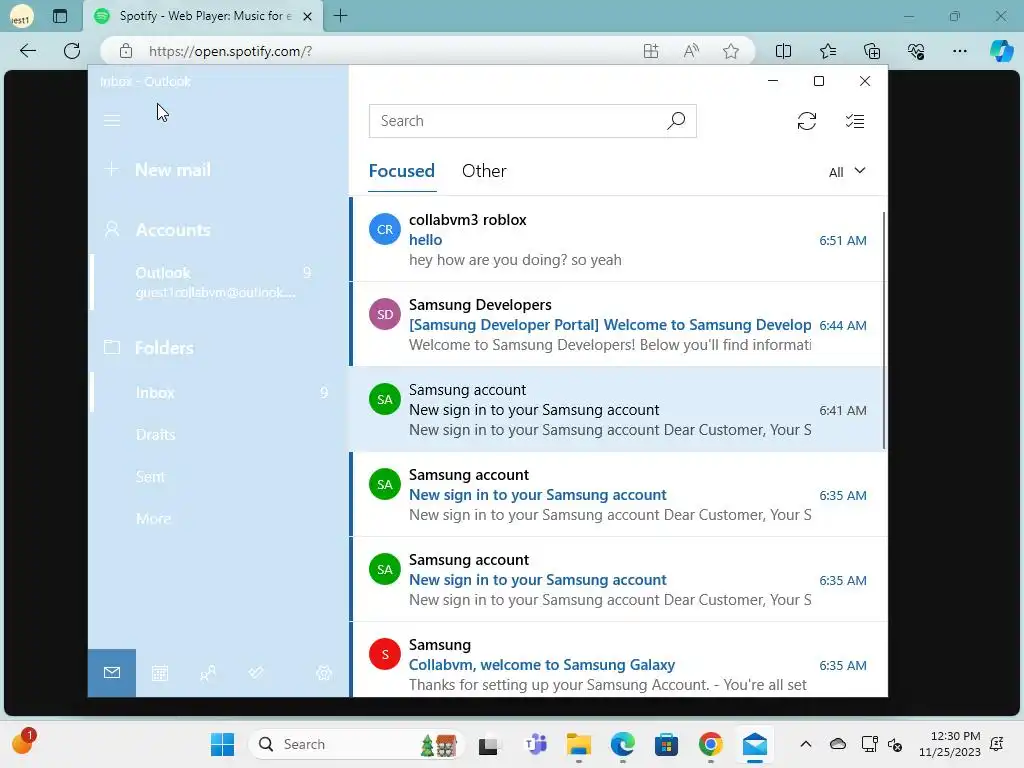The height and width of the screenshot is (768, 1024).
Task: Open Microsoft Teams from taskbar
Action: pos(536,744)
